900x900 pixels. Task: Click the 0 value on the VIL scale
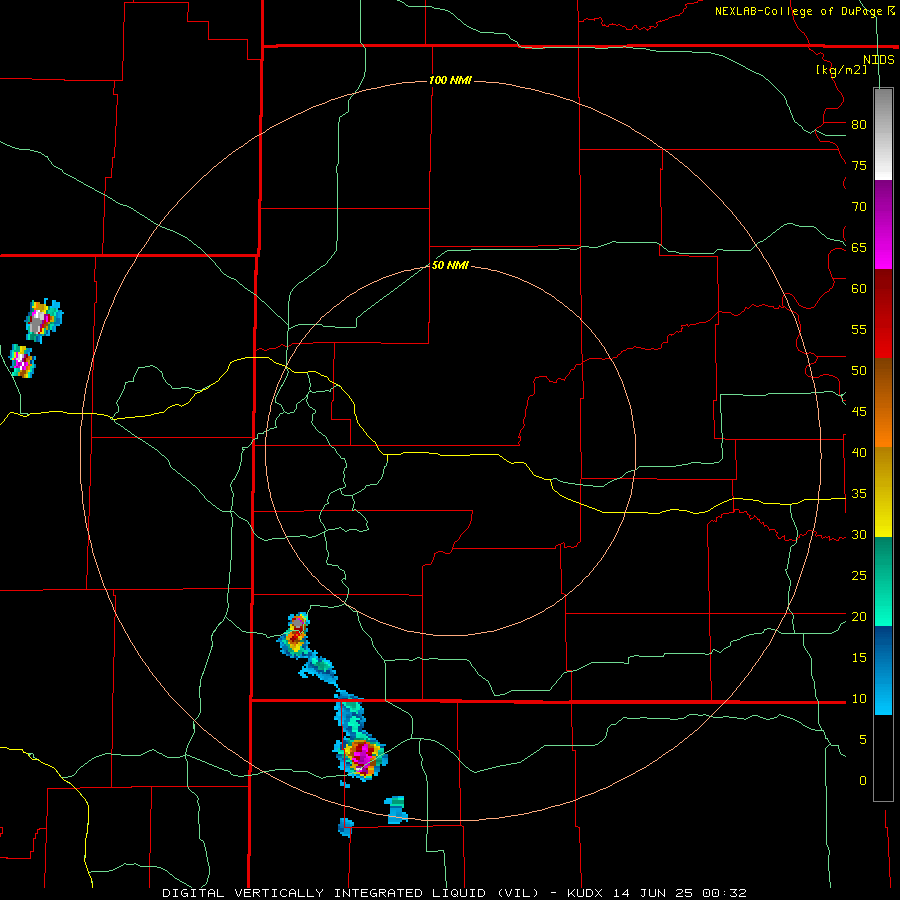click(x=863, y=781)
